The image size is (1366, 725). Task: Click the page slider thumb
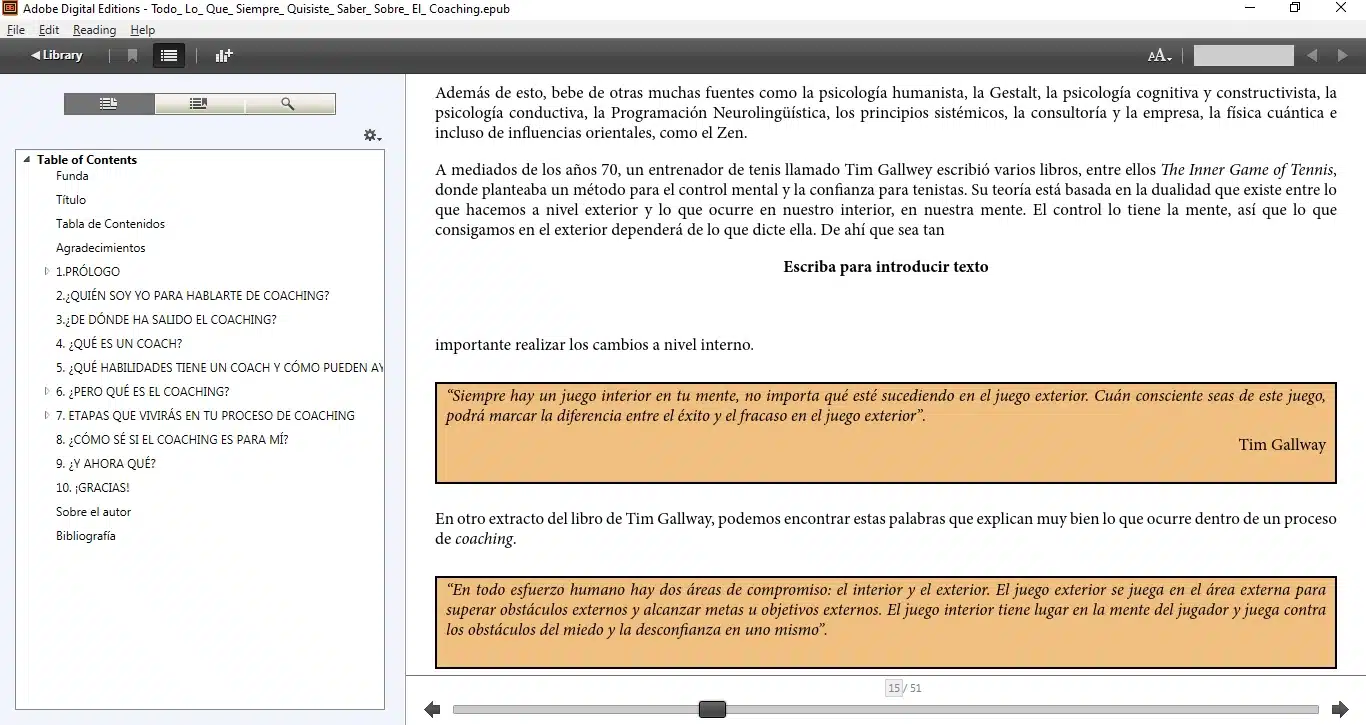[x=712, y=710]
